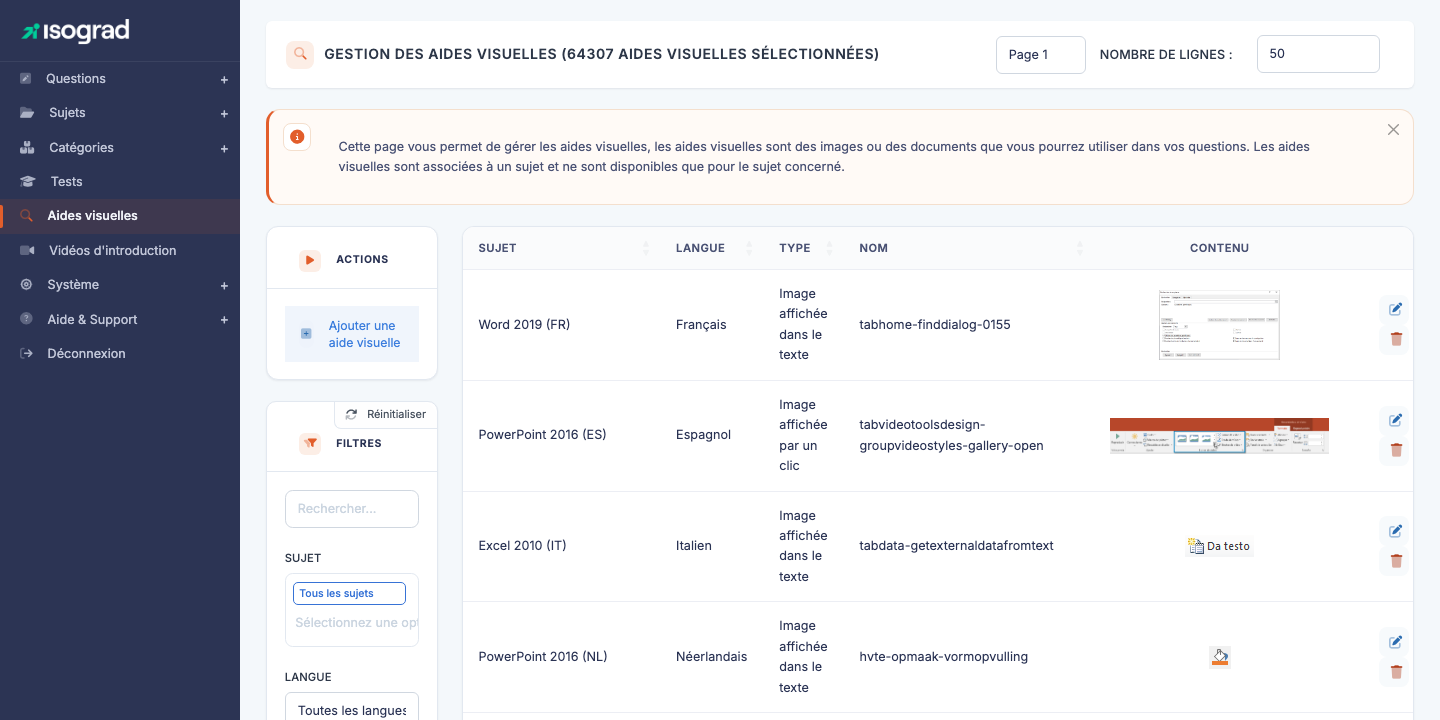Viewport: 1440px width, 720px height.
Task: Click the search icon beside the page title
Action: click(300, 55)
